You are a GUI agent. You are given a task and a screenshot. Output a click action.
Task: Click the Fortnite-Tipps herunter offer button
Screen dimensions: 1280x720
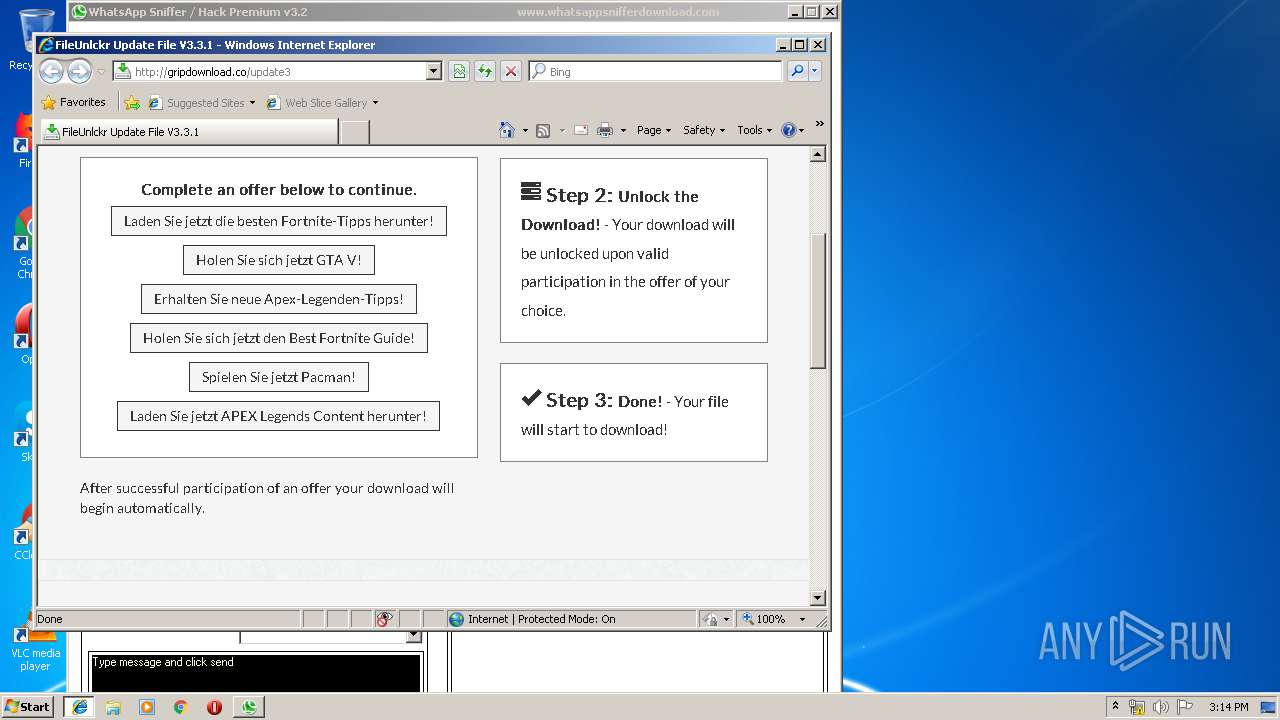pyautogui.click(x=279, y=221)
